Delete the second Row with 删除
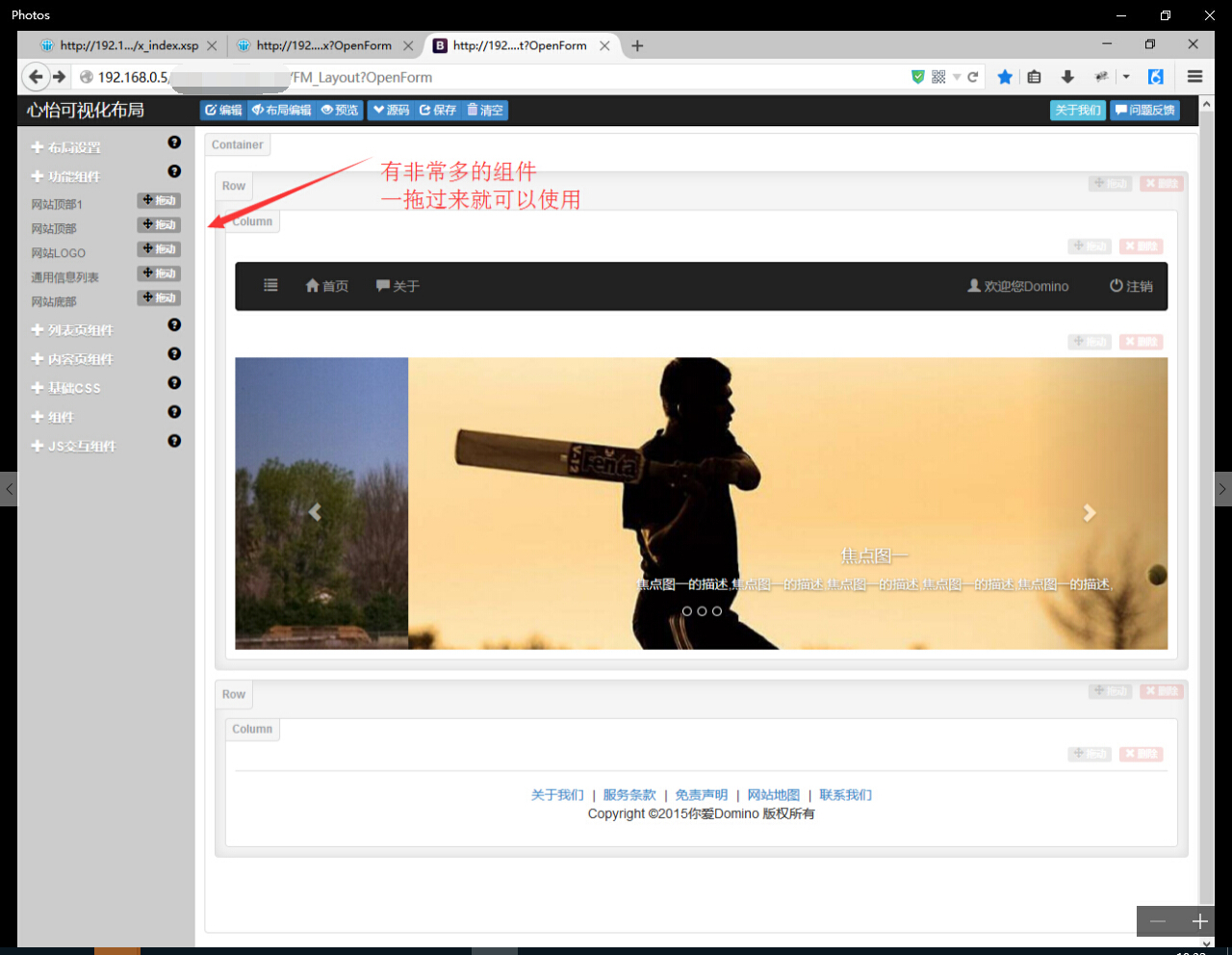The height and width of the screenshot is (955, 1232). click(1162, 691)
